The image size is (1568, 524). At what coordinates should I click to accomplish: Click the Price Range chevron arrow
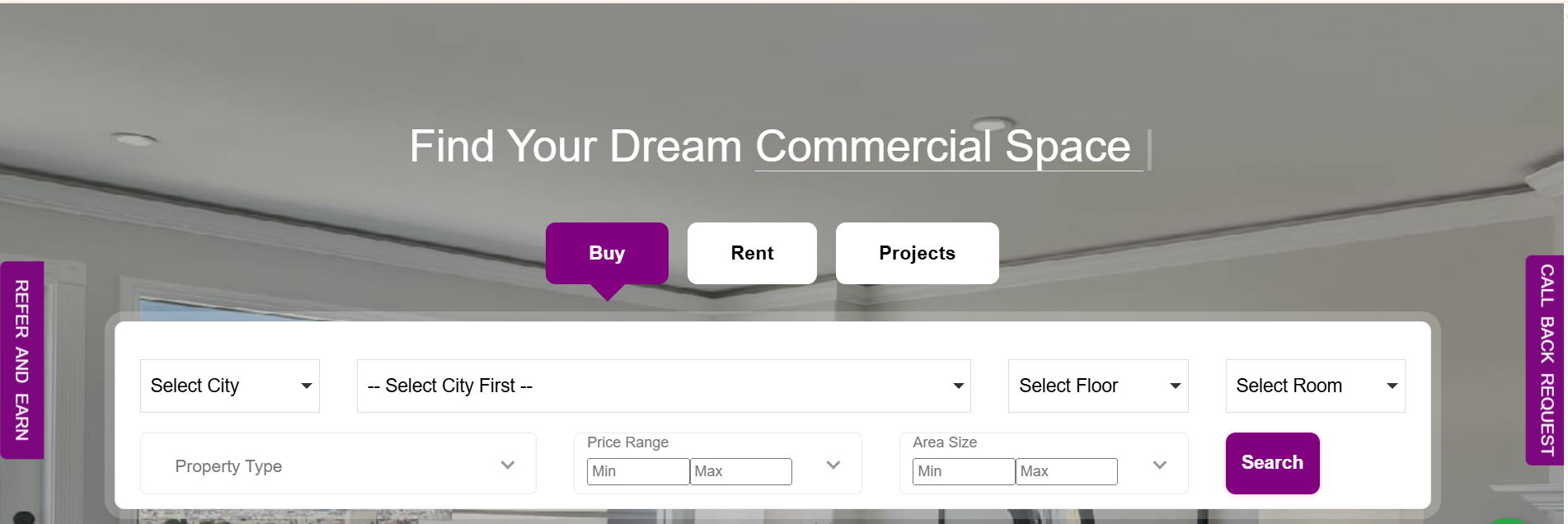(x=833, y=466)
